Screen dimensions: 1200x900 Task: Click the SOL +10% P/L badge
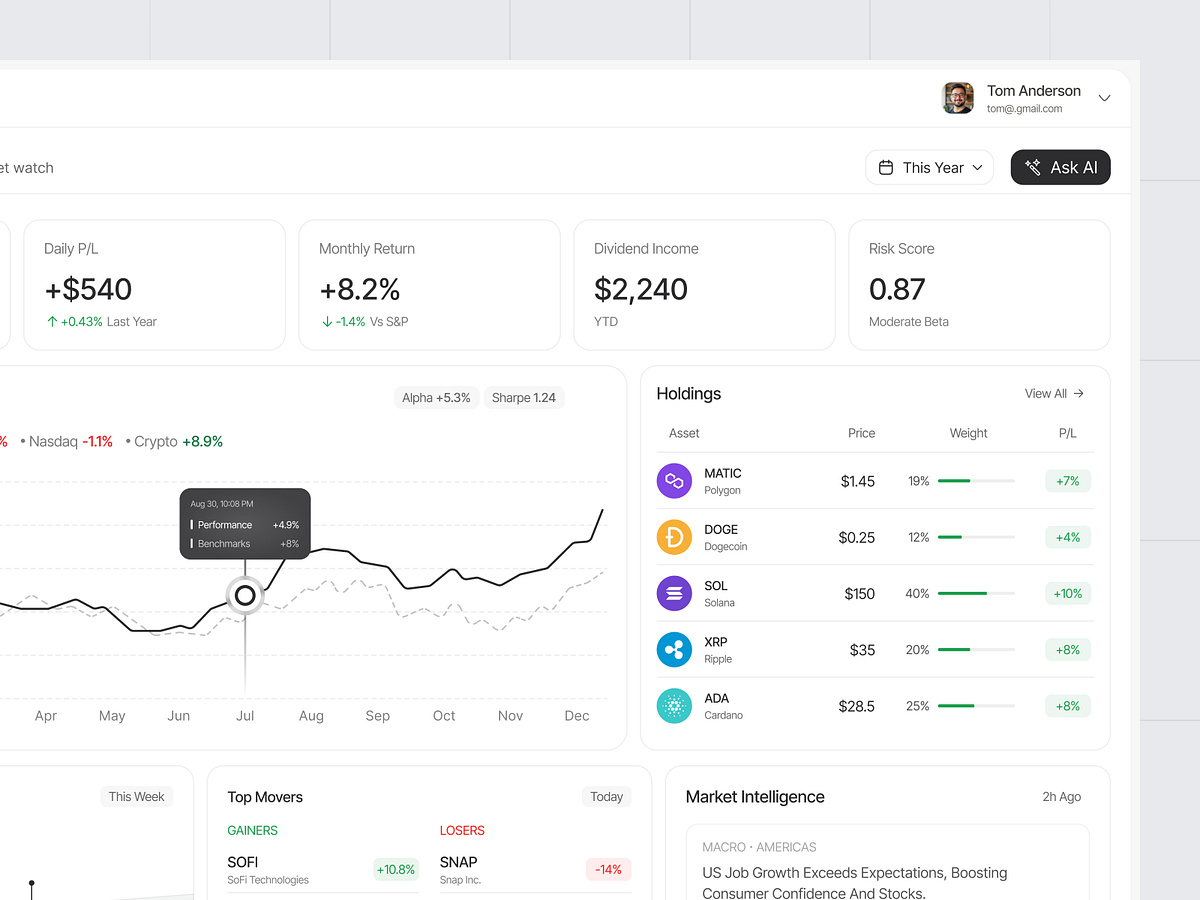pos(1068,593)
